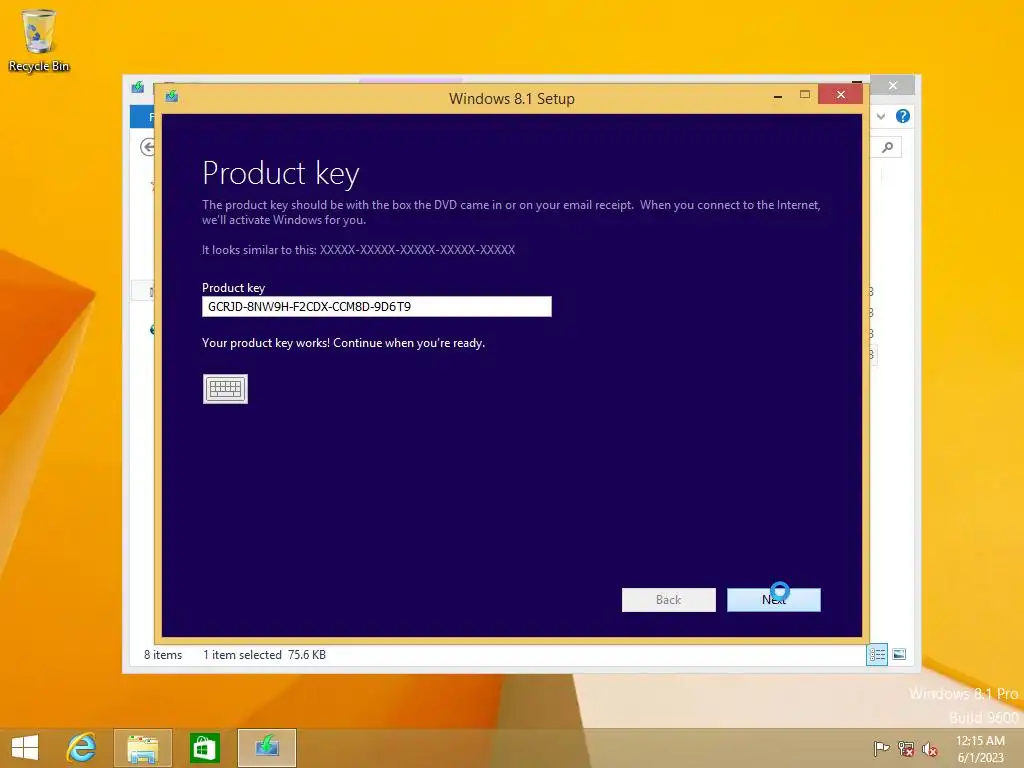Click '8 items' in status bar

pyautogui.click(x=163, y=654)
